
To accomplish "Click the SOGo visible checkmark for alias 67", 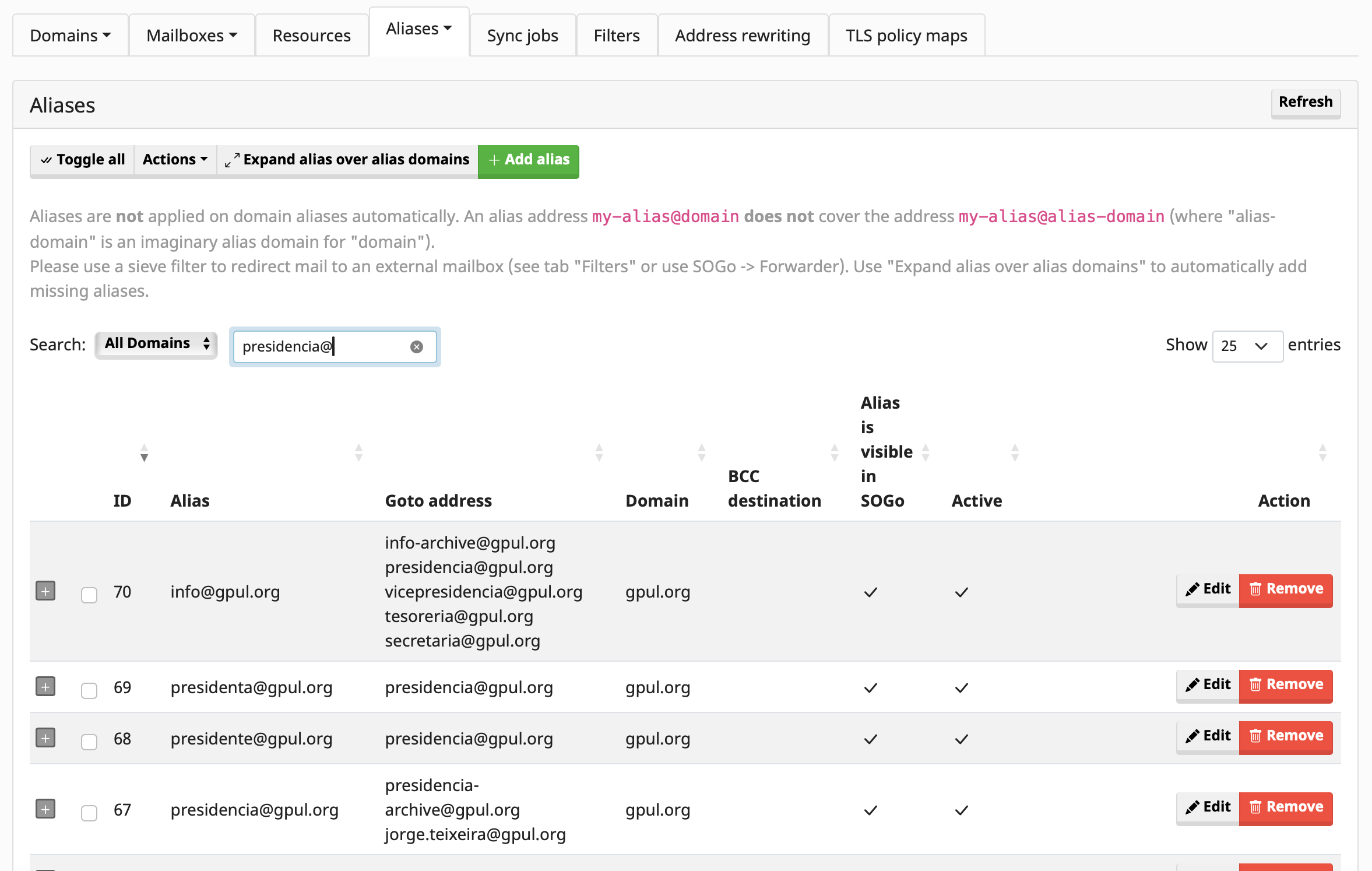I will click(870, 810).
